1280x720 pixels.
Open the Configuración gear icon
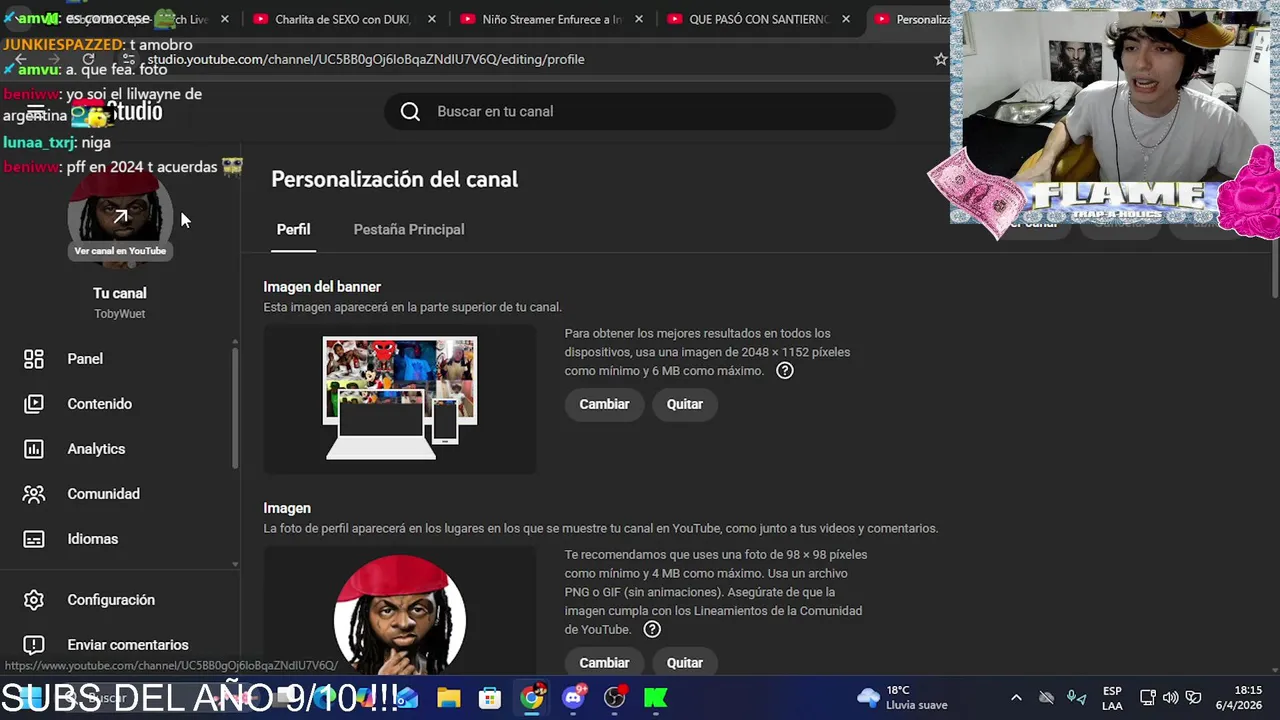pos(34,600)
